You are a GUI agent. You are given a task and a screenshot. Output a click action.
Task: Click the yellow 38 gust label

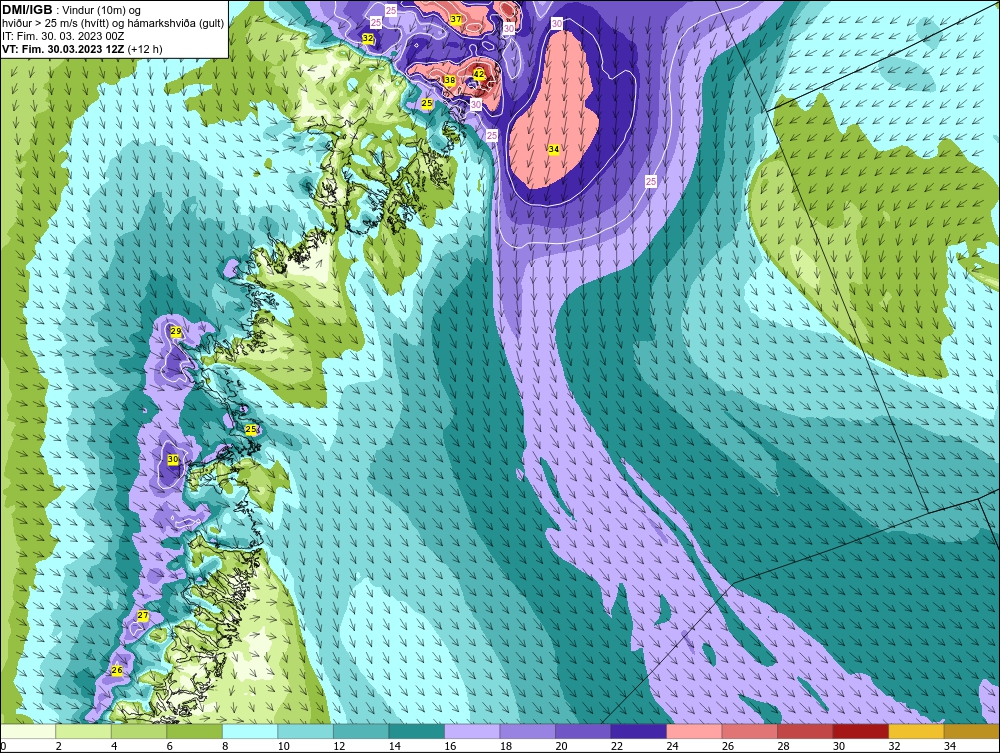(x=450, y=80)
